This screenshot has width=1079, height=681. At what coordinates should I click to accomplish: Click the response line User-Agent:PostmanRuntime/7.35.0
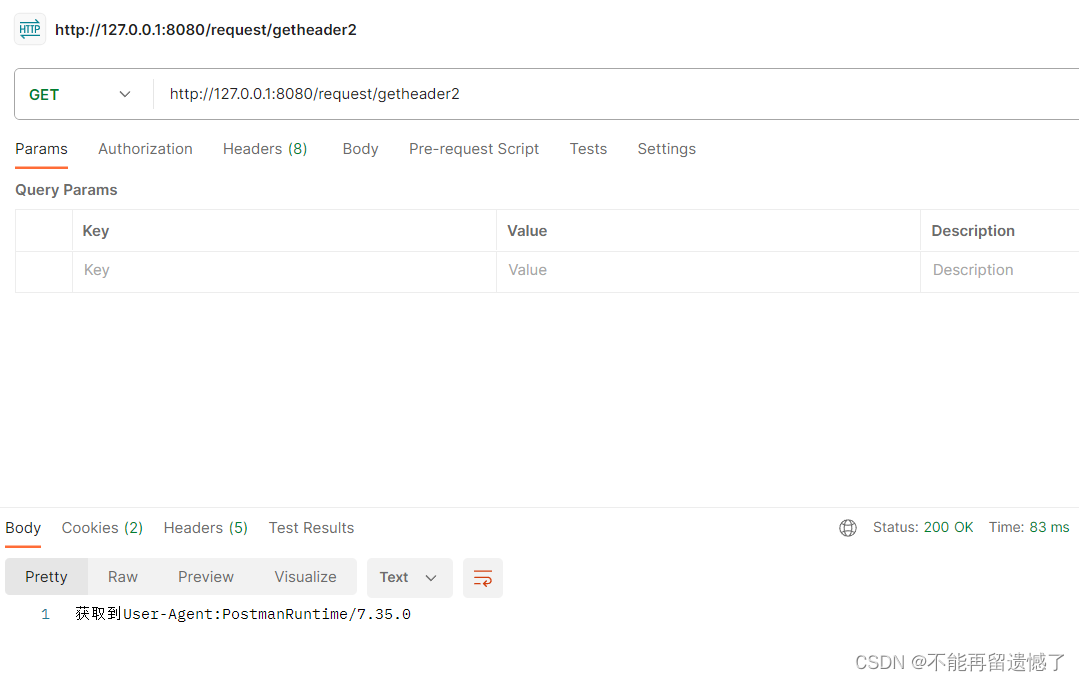pyautogui.click(x=243, y=614)
